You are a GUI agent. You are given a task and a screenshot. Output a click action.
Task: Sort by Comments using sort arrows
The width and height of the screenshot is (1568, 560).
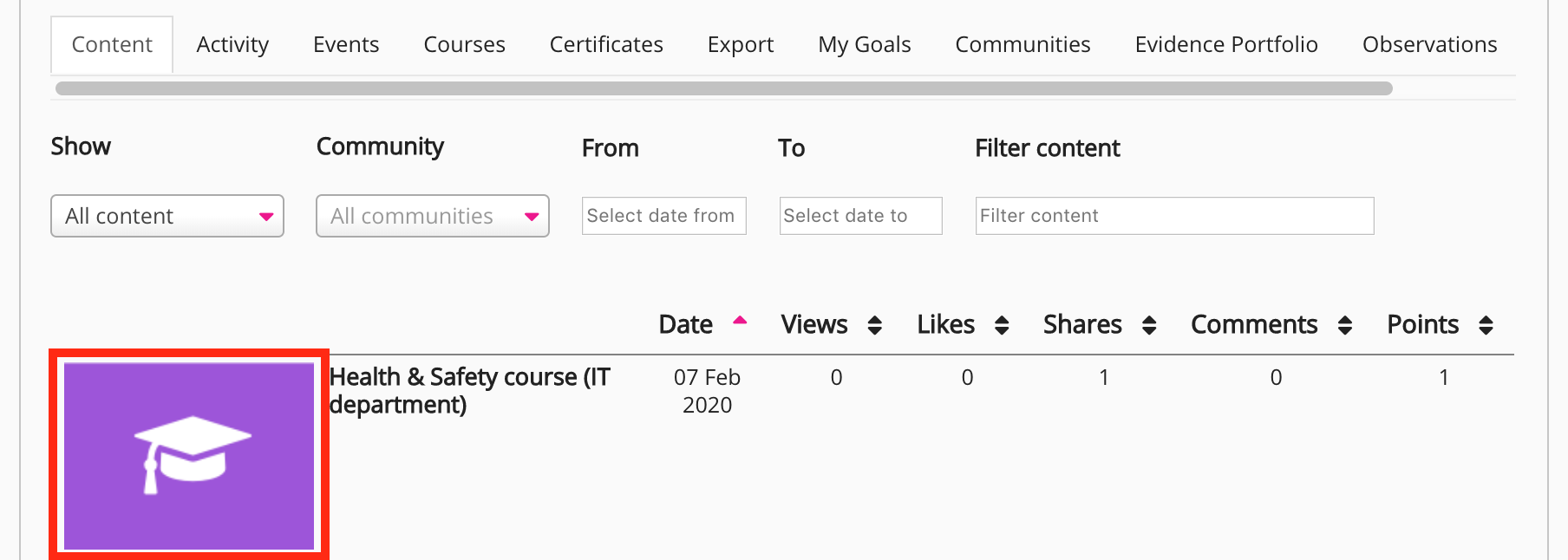coord(1345,325)
